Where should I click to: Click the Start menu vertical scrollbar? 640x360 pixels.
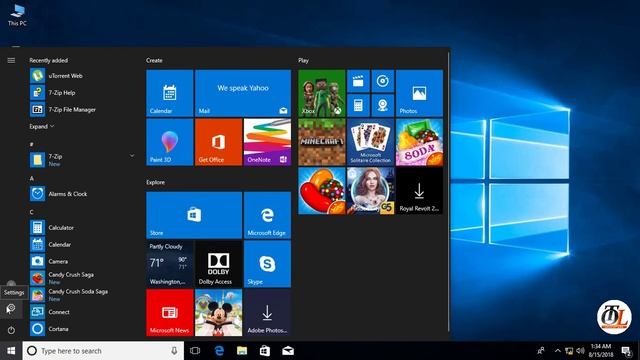pos(449,192)
